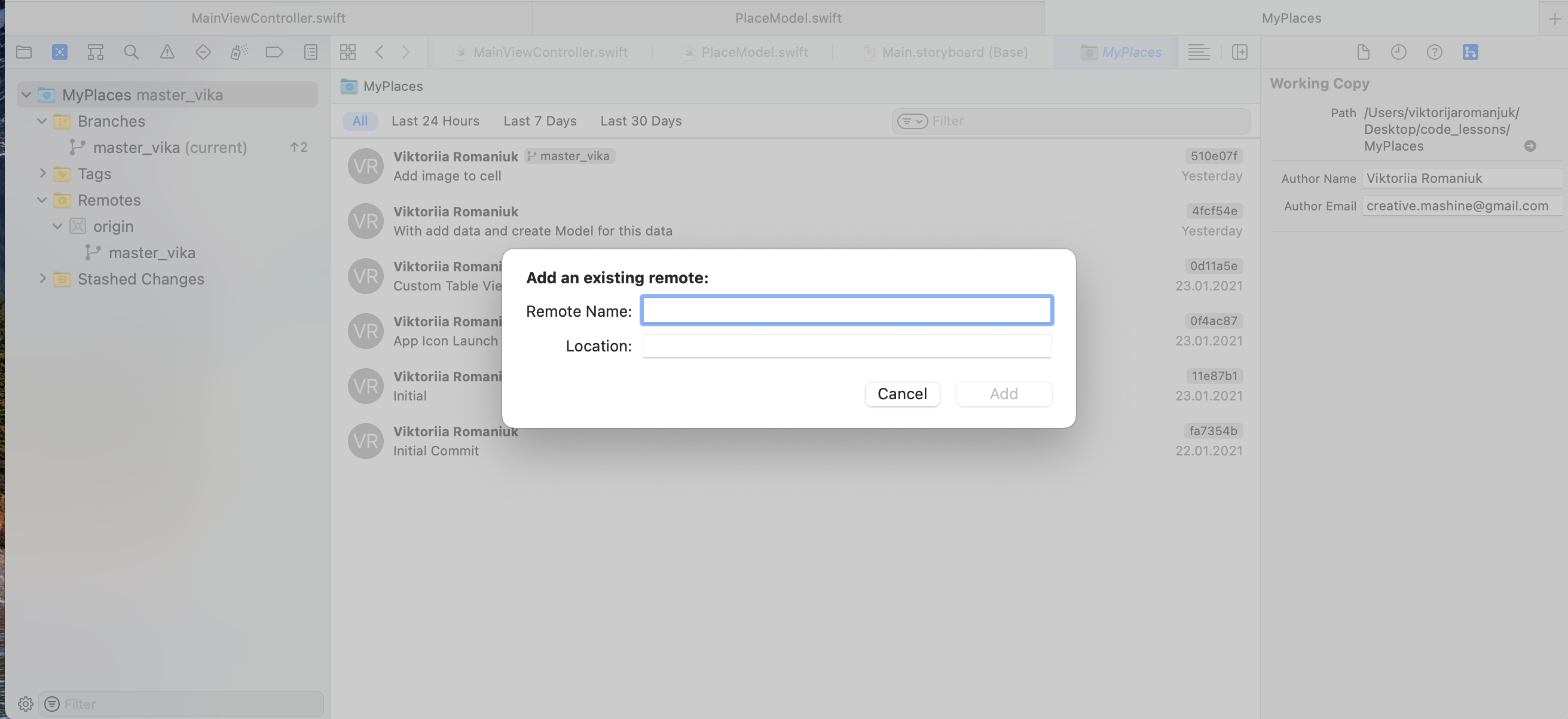Viewport: 1568px width, 719px height.
Task: Click the navigator filter options icon
Action: 52,704
